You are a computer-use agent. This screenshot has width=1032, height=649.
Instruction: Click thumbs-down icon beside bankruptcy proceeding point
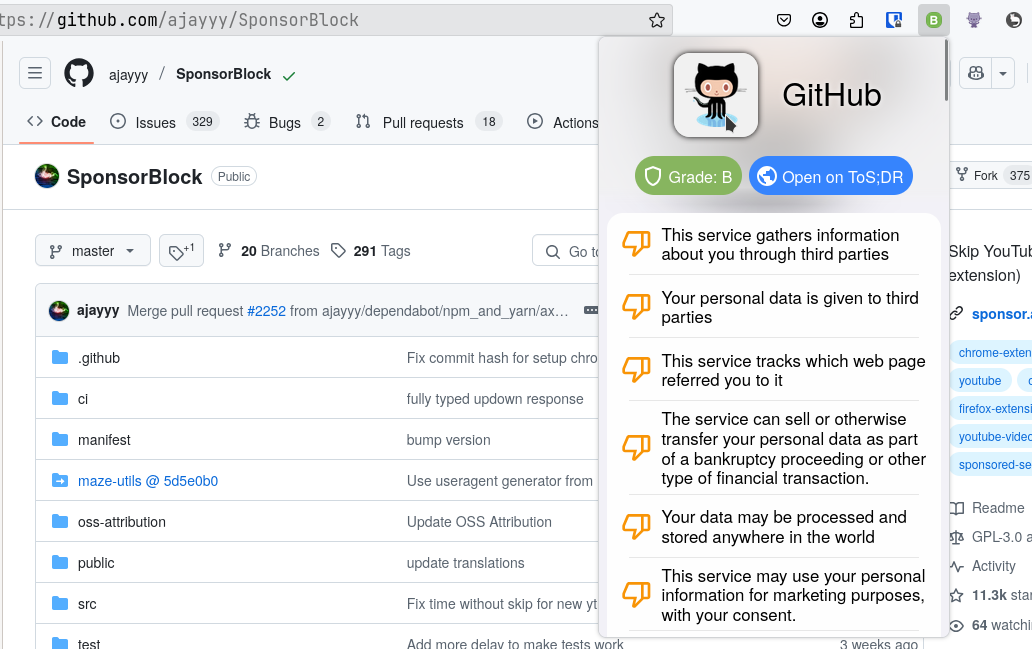coord(636,448)
